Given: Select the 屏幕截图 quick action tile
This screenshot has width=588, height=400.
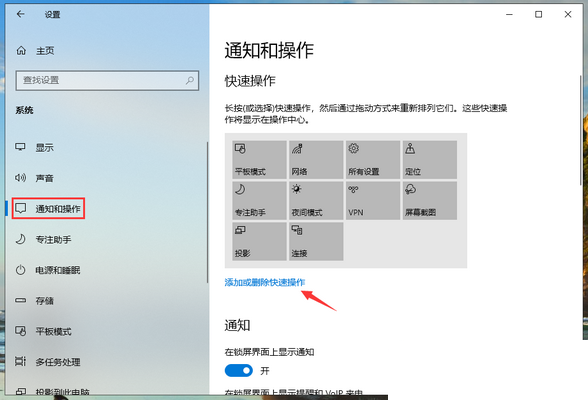Looking at the screenshot, I should tap(430, 201).
